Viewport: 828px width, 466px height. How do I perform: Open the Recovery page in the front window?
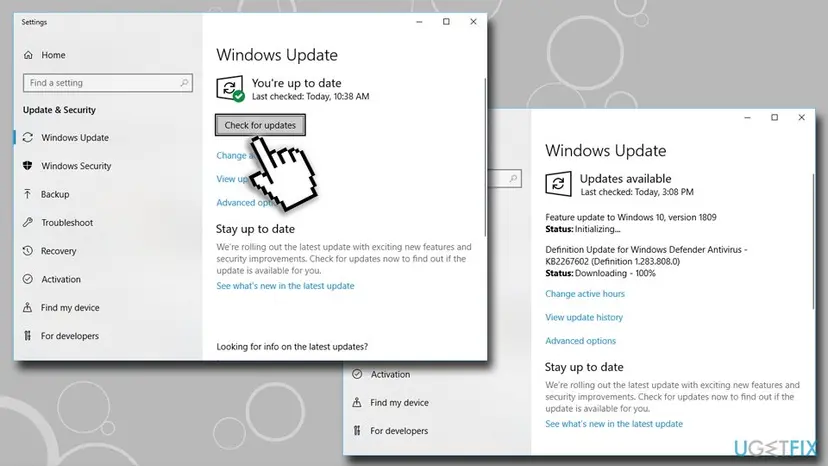[x=59, y=251]
